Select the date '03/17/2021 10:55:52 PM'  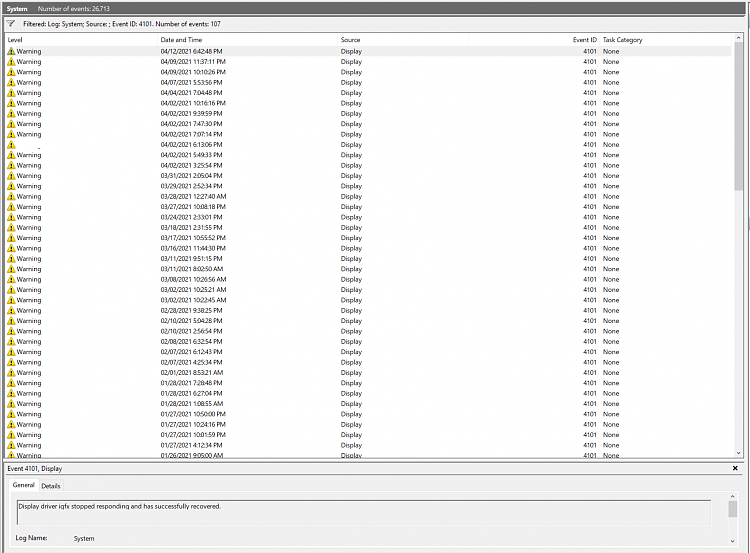193,238
